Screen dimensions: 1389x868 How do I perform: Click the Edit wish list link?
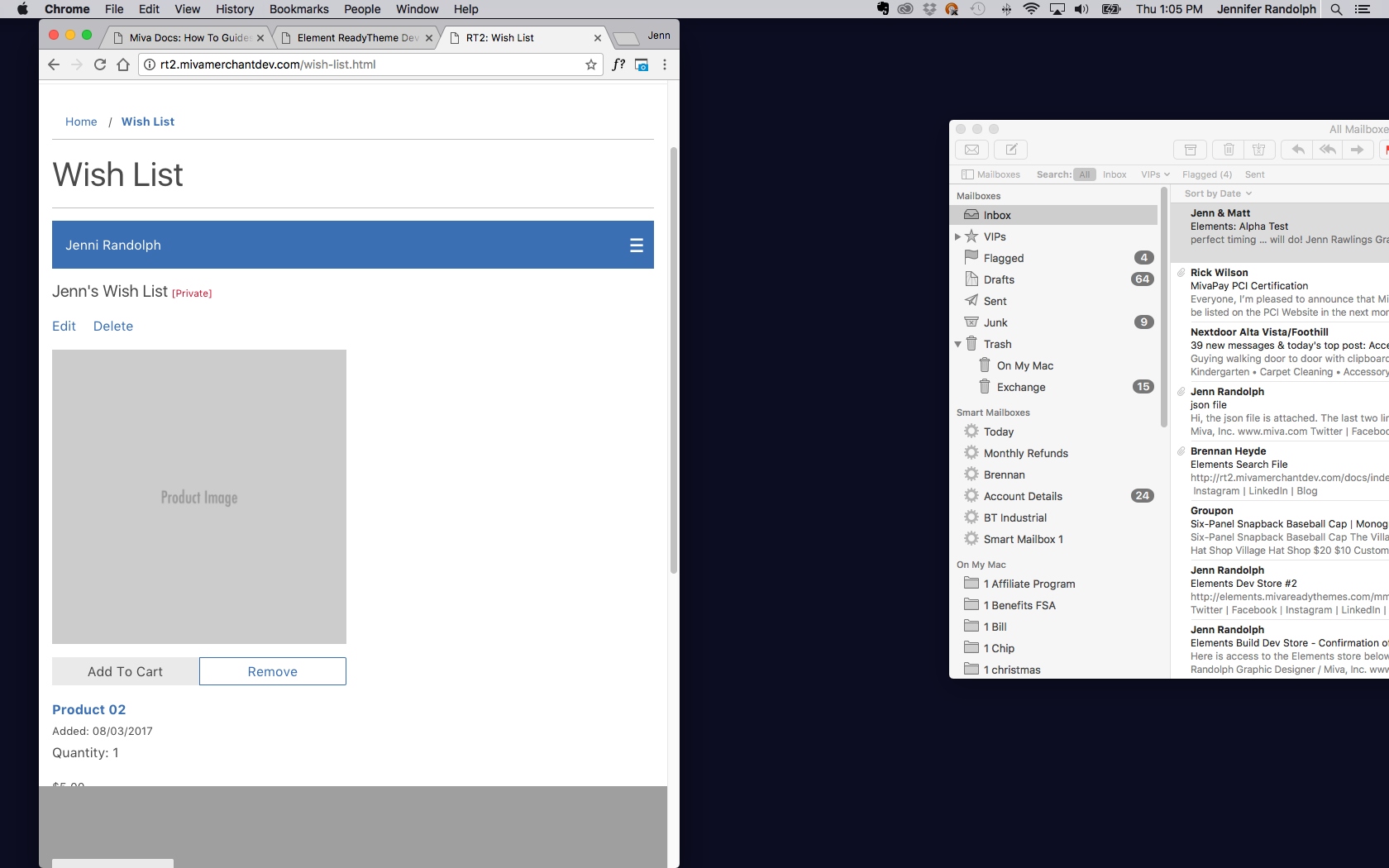64,327
